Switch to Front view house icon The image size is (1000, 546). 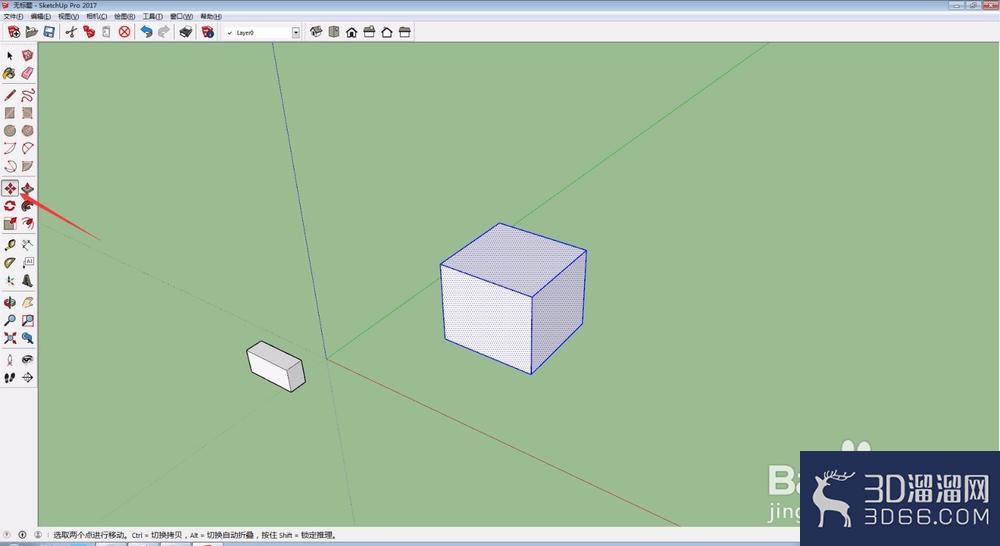point(351,32)
